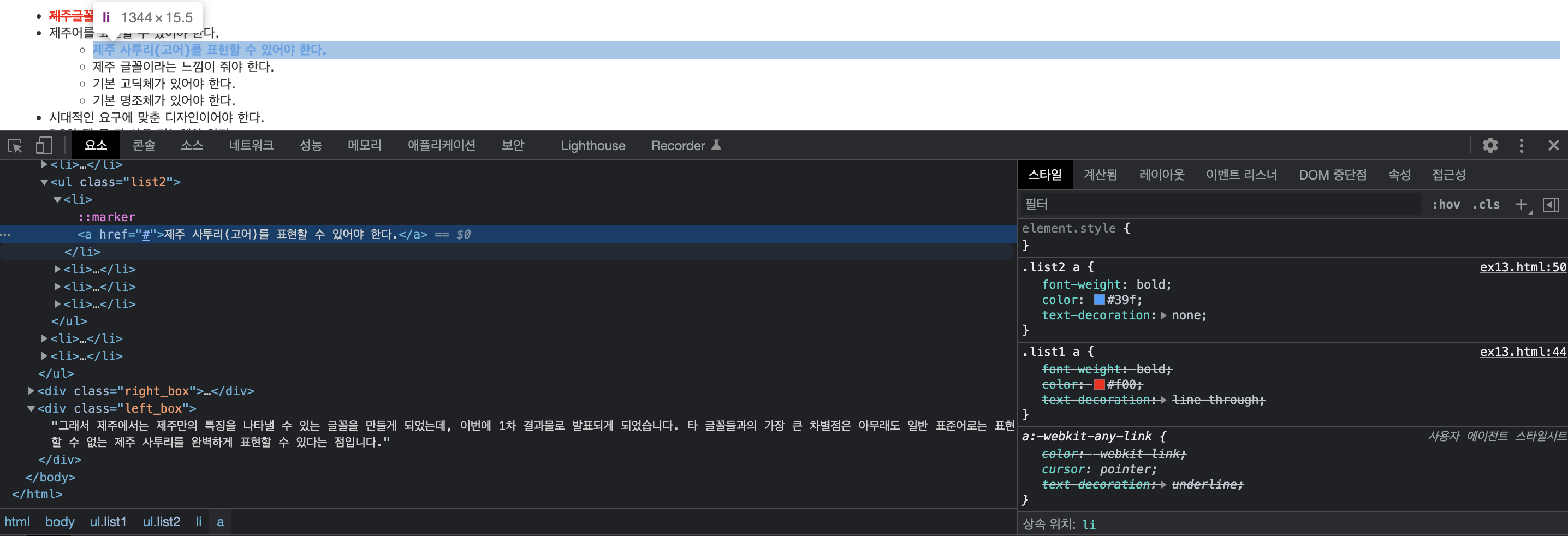Select body in the breadcrumb bar
The image size is (1568, 536).
click(60, 521)
